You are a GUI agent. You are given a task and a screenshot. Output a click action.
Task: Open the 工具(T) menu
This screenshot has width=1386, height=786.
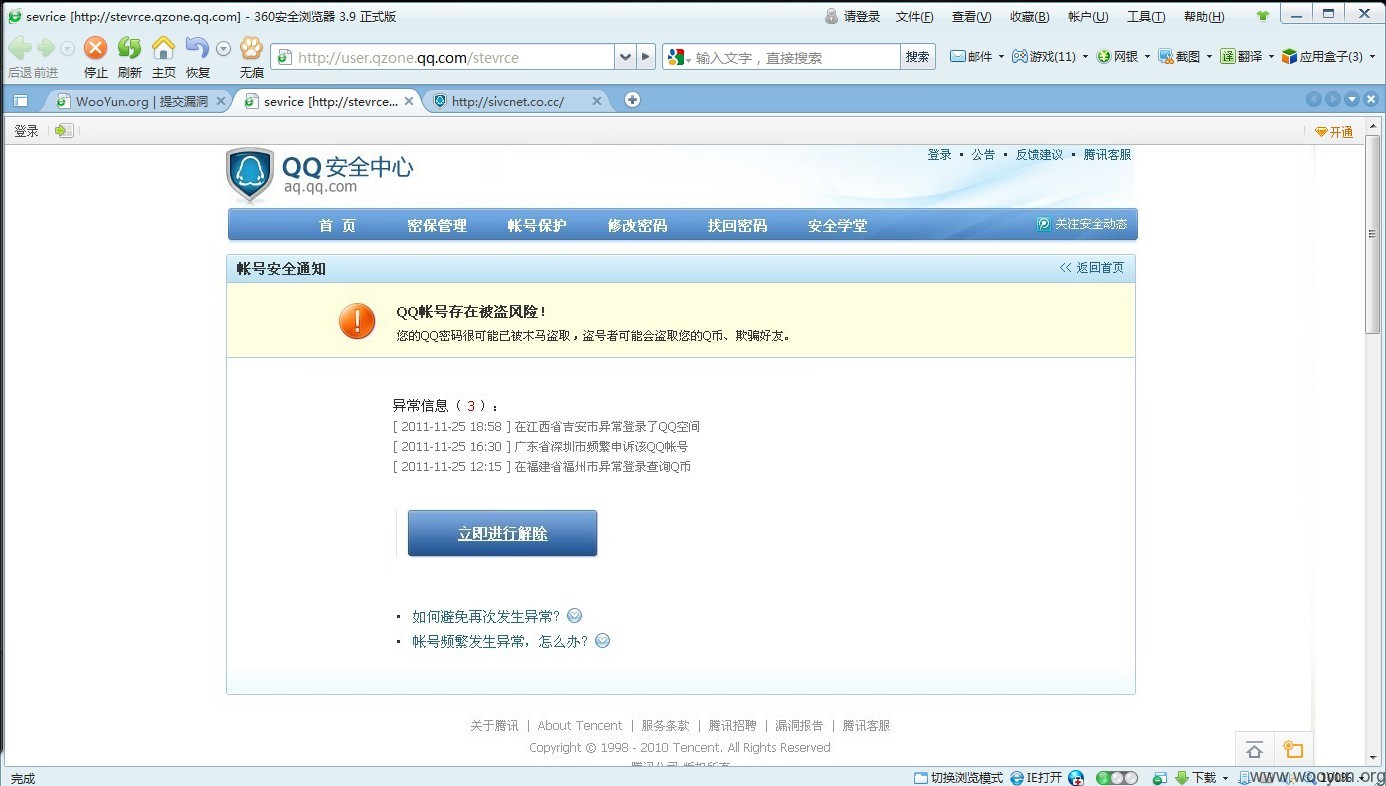[1146, 16]
